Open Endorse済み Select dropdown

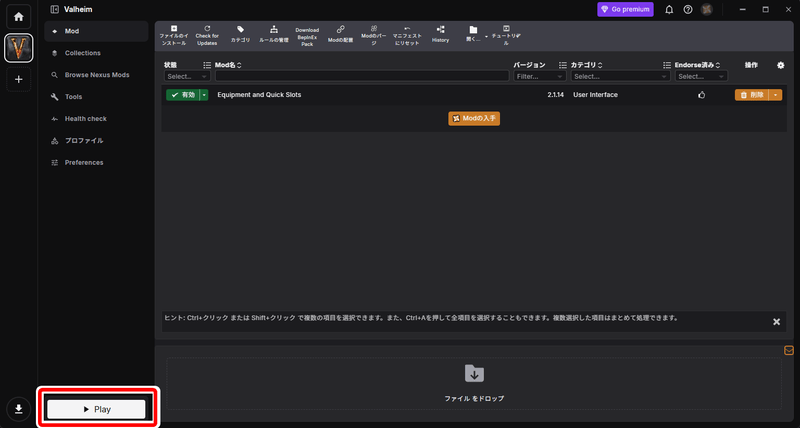click(x=702, y=77)
